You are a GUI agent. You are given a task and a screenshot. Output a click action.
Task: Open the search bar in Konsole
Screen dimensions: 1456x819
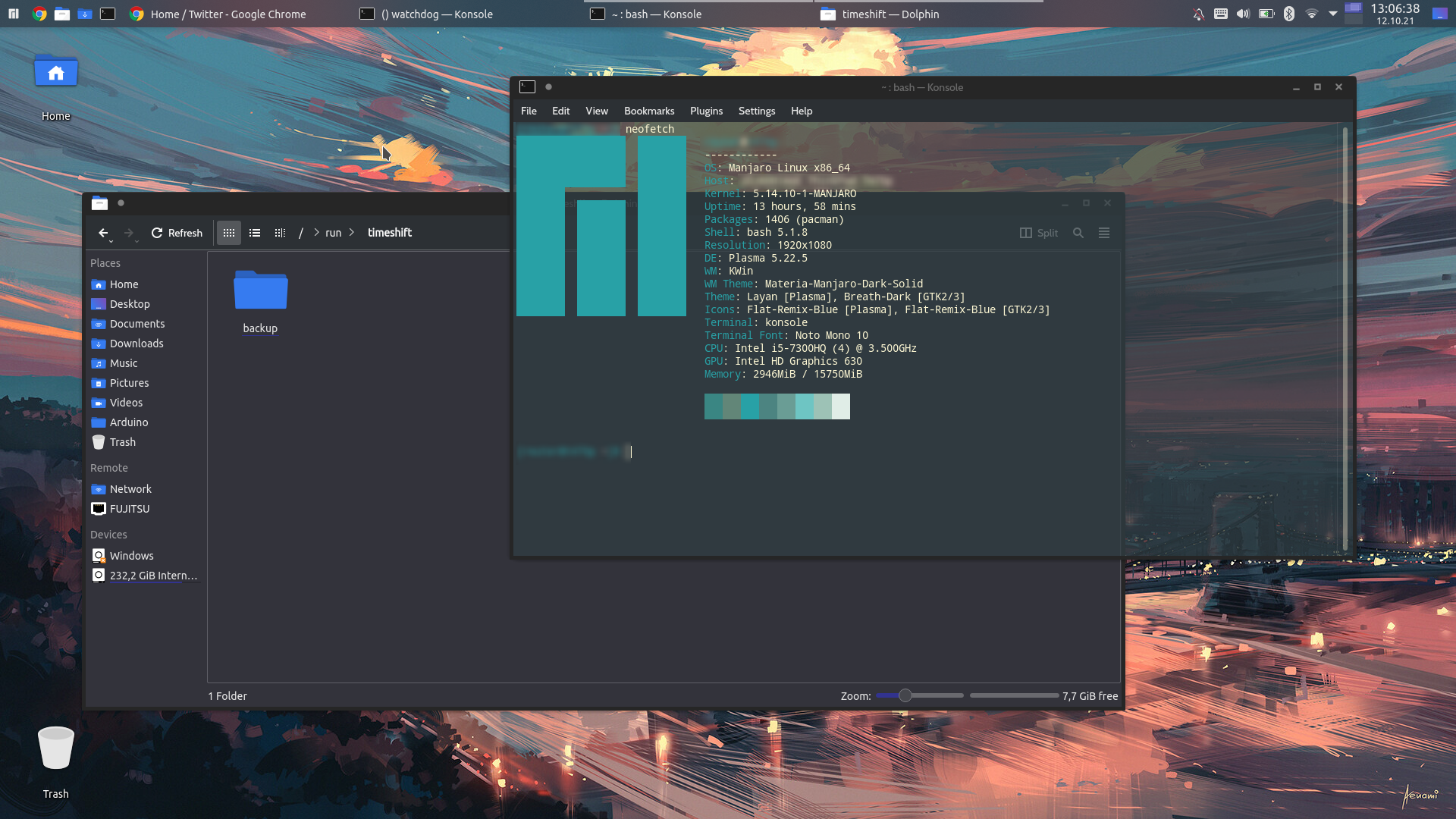click(1078, 233)
